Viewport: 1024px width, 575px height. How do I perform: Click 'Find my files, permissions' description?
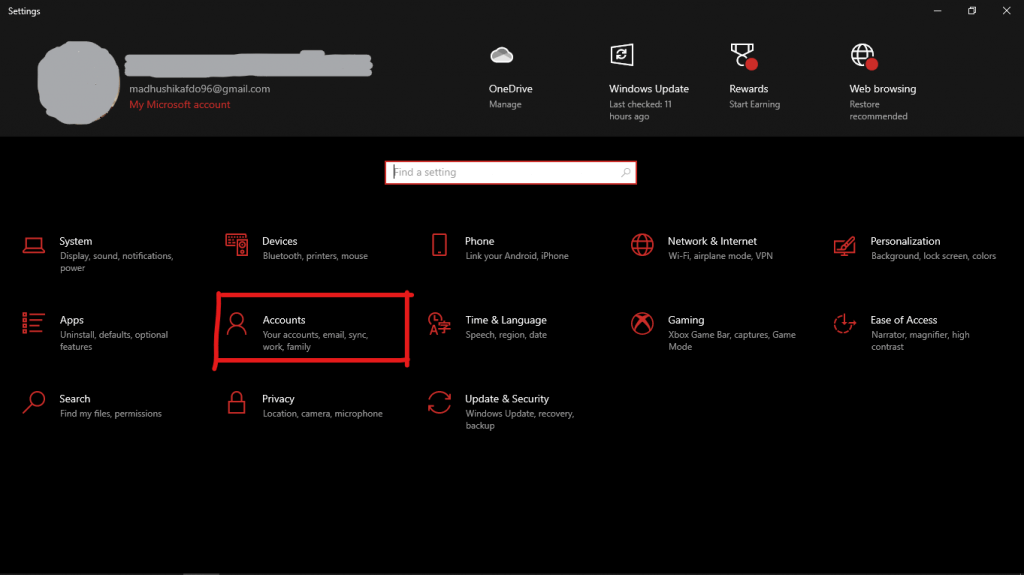(x=110, y=414)
